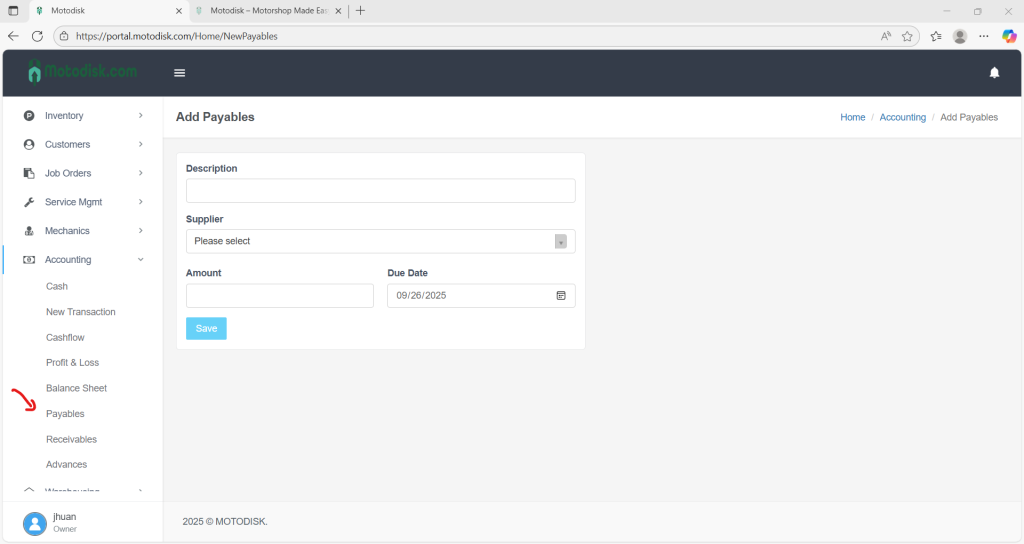The width and height of the screenshot is (1024, 544).
Task: Open the Copilot icon in browser toolbar
Action: tap(1009, 36)
